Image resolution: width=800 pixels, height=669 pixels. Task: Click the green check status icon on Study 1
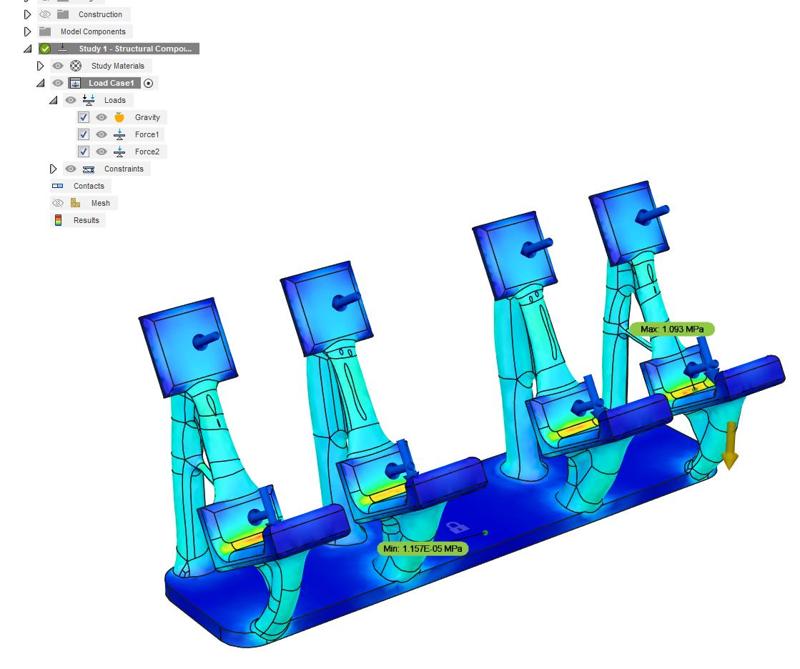45,48
